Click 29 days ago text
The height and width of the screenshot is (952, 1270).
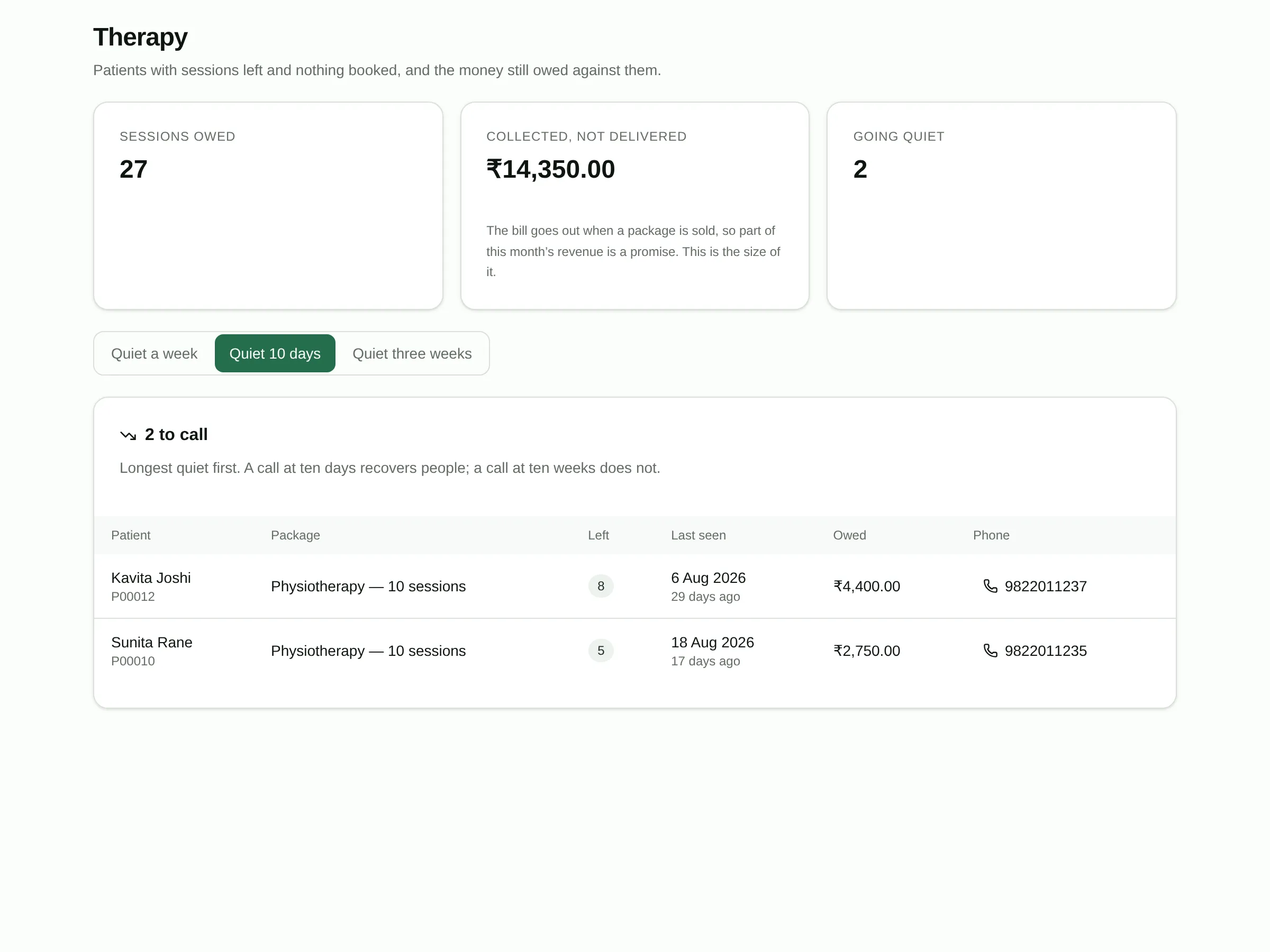705,596
